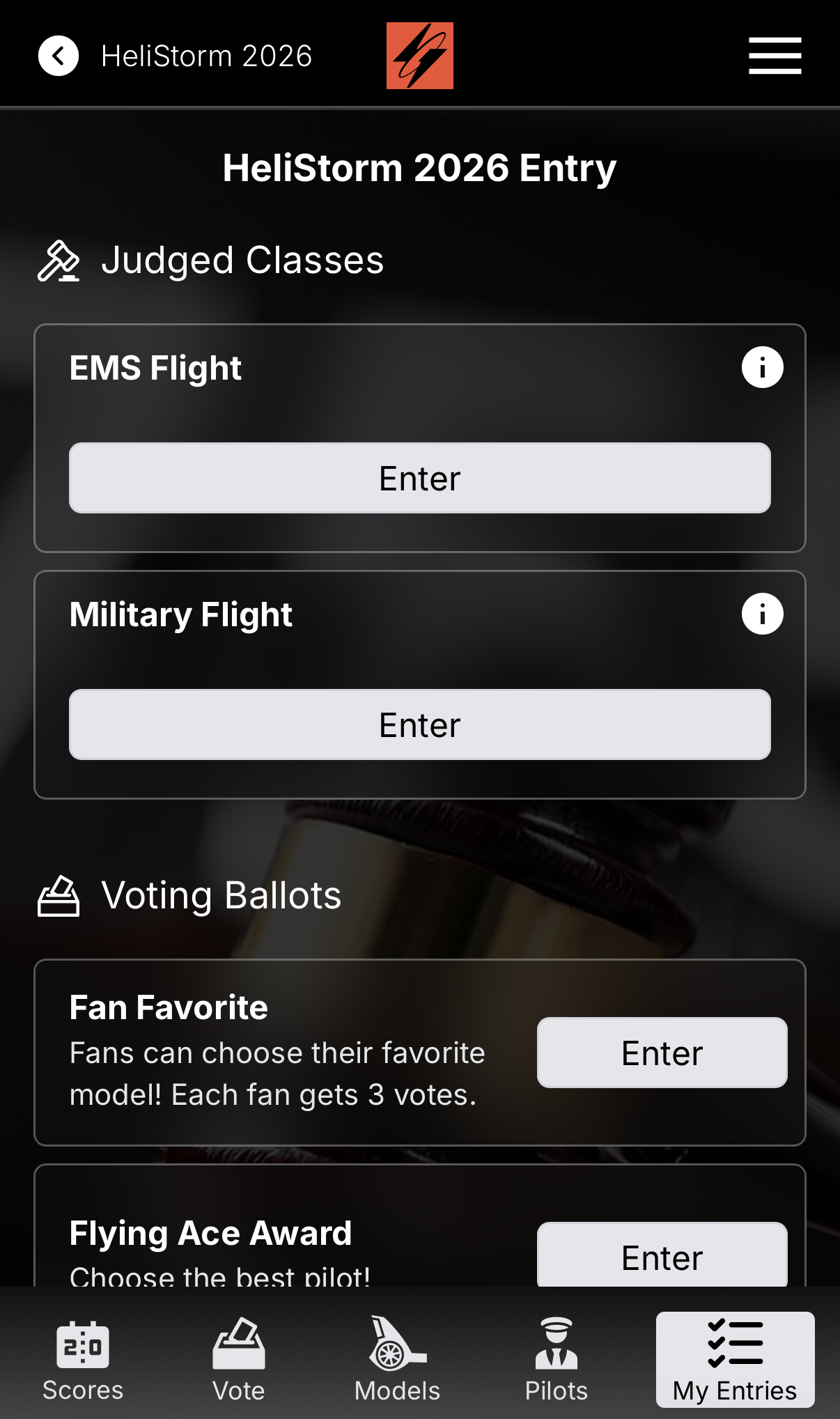The height and width of the screenshot is (1419, 840).
Task: Tap the Fan Favorite card description
Action: coord(277,1073)
